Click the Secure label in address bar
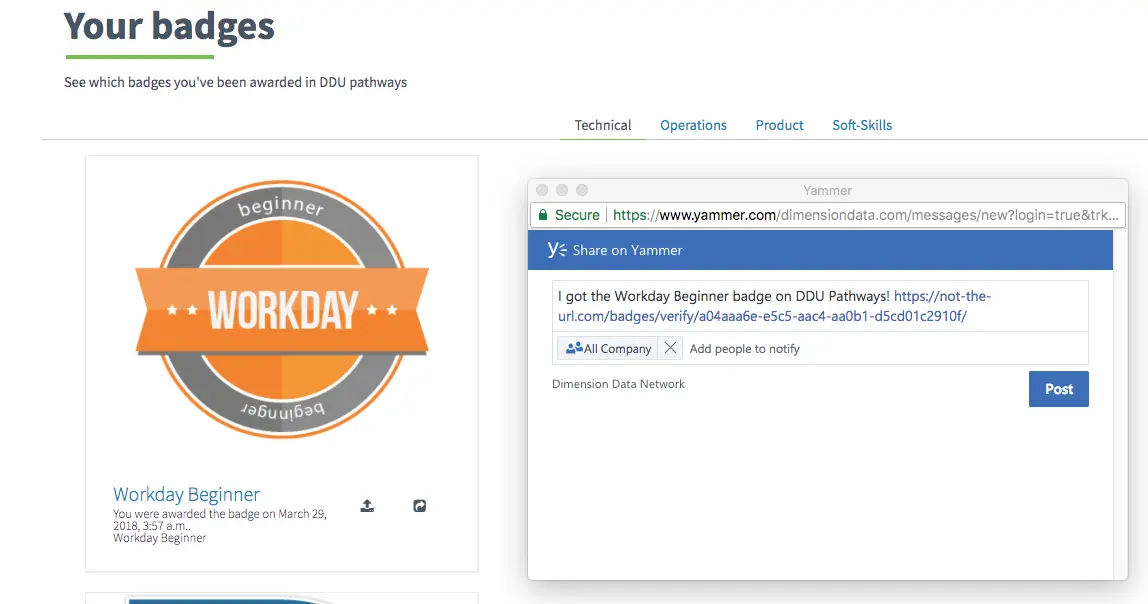 577,215
